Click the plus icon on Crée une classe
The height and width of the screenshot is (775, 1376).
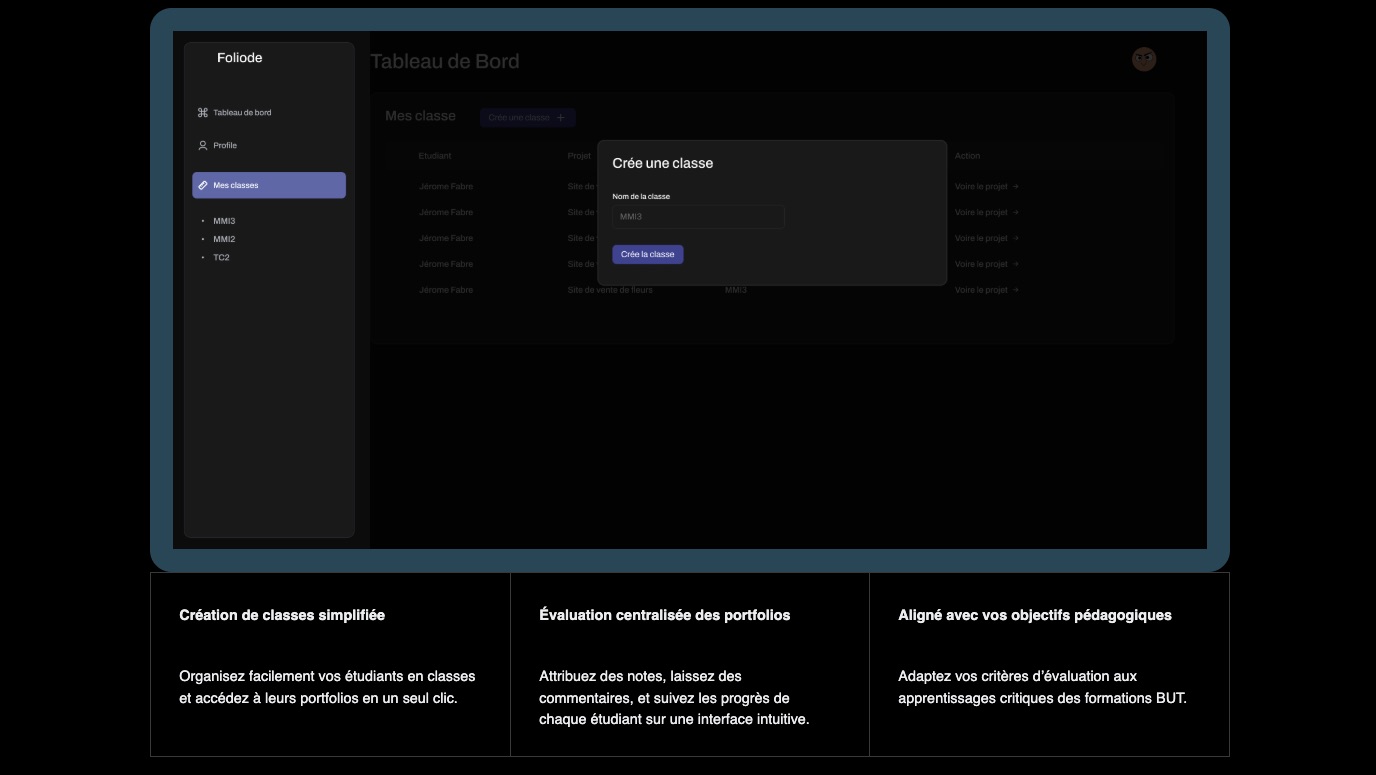pyautogui.click(x=560, y=117)
